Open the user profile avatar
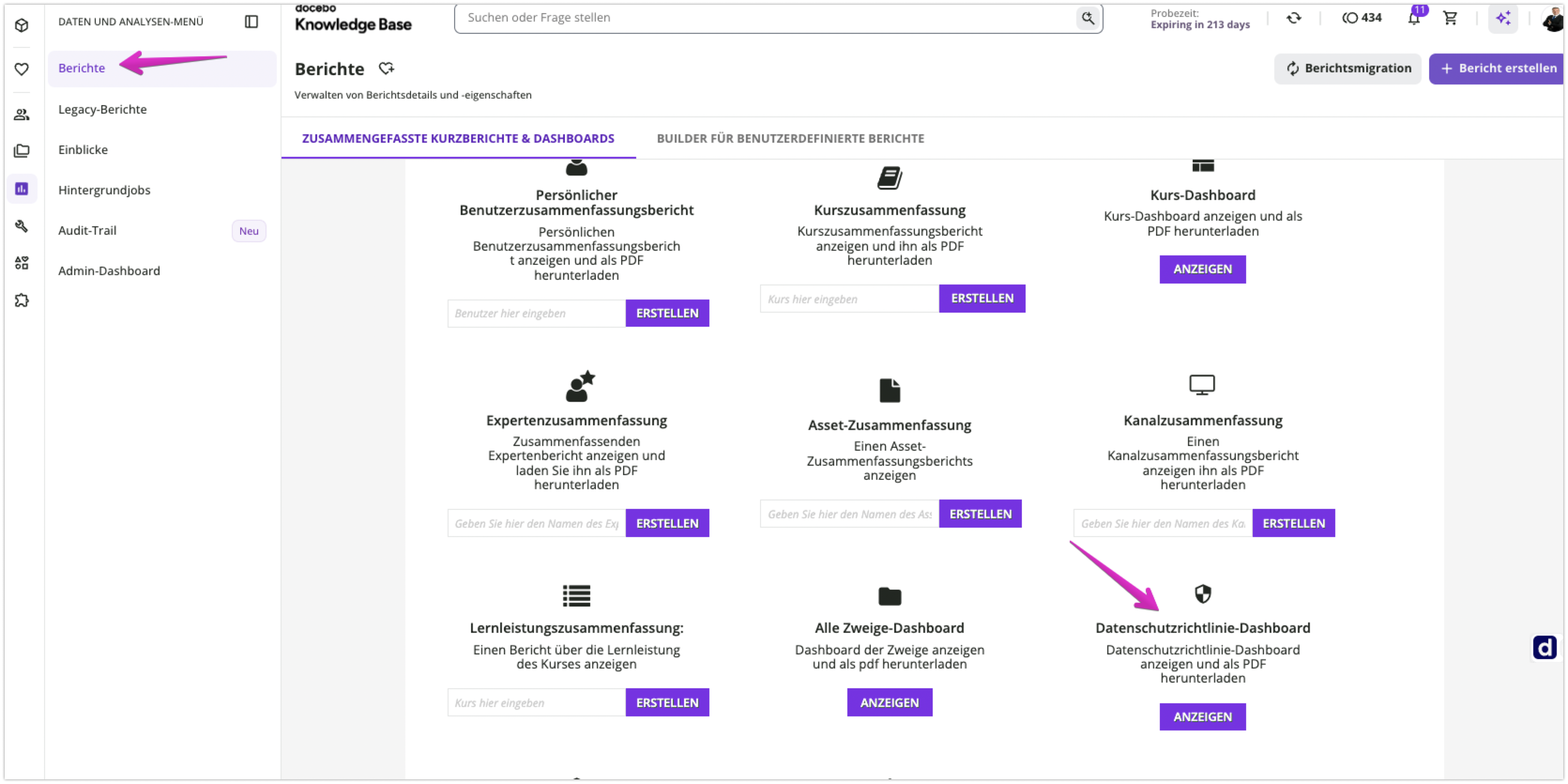Viewport: 1568px width, 784px height. click(x=1553, y=18)
